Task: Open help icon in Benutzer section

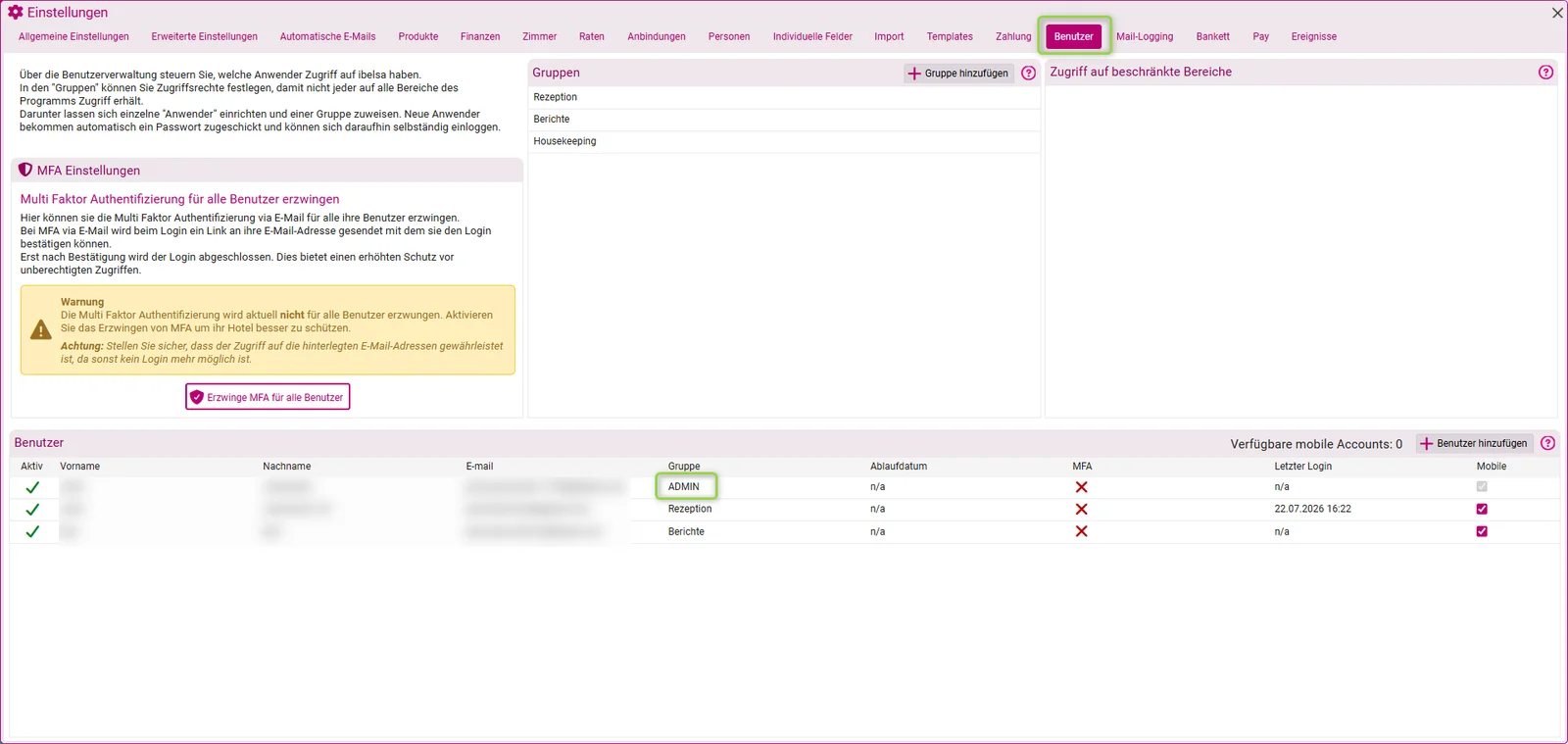Action: click(x=1547, y=443)
